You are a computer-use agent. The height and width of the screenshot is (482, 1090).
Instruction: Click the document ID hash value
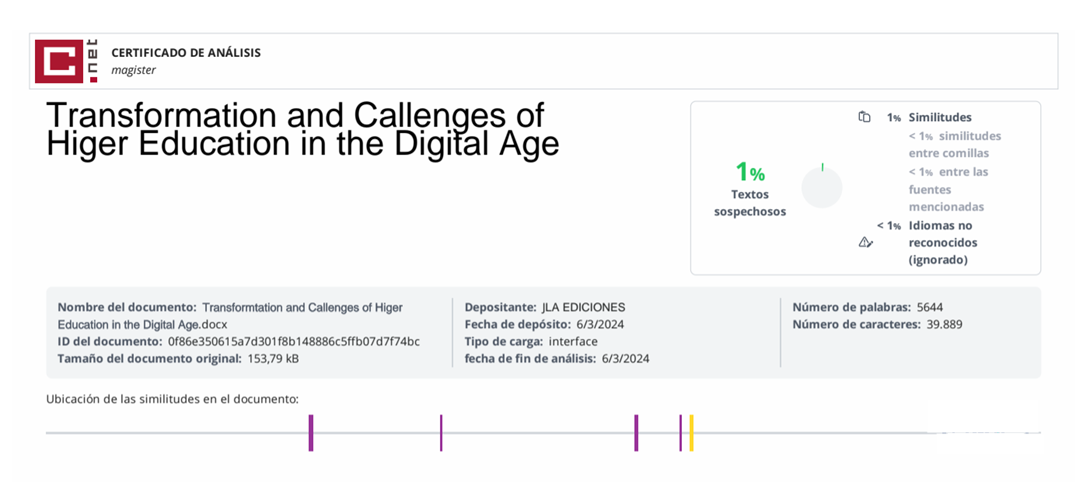[293, 341]
